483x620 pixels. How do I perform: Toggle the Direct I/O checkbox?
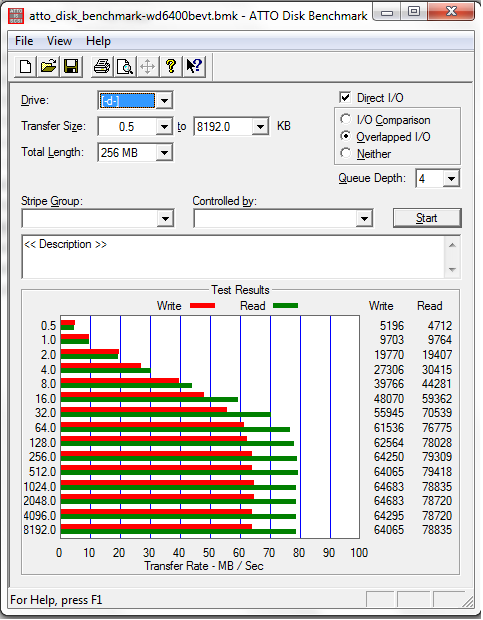click(345, 97)
